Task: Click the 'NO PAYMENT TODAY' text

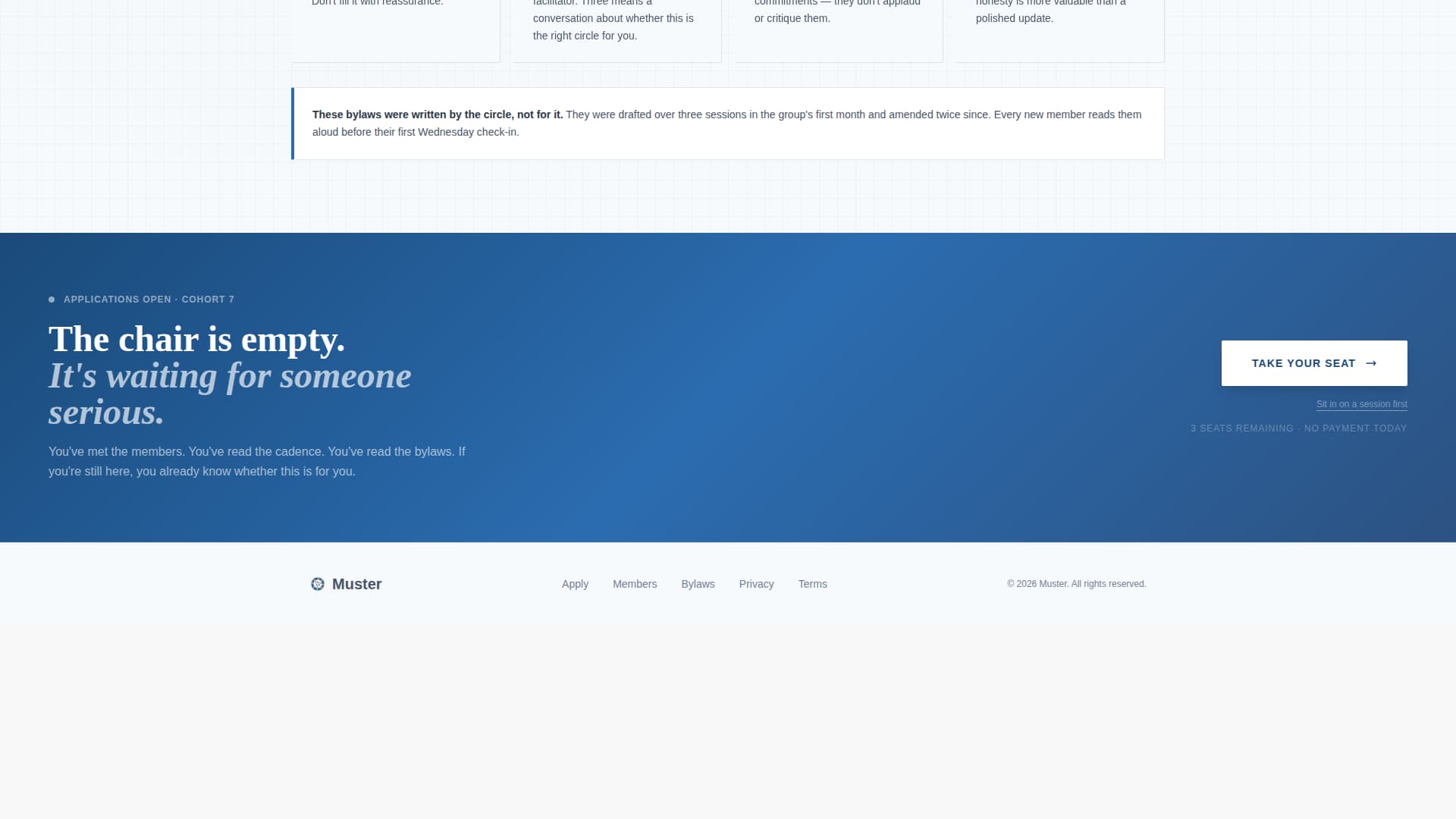Action: pyautogui.click(x=1356, y=428)
